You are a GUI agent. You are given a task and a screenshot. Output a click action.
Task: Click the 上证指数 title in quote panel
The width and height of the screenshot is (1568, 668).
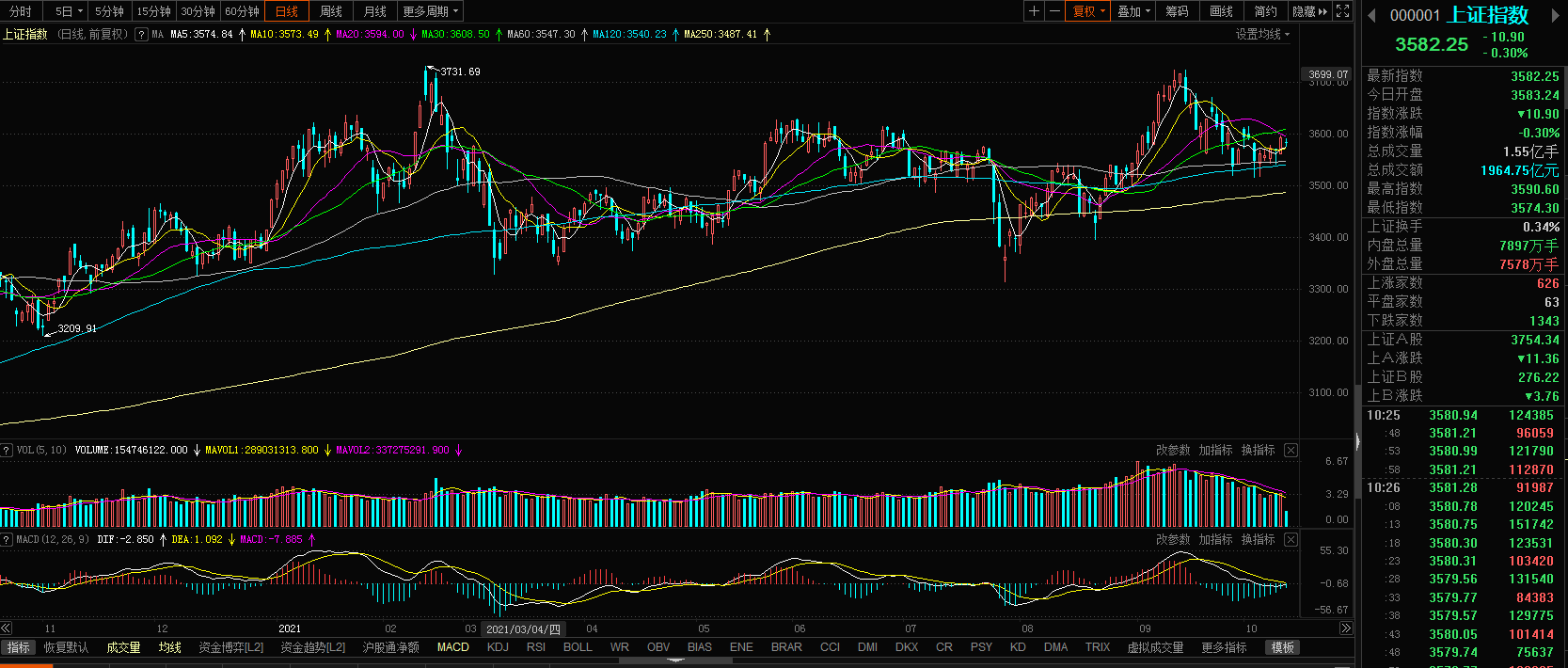1488,15
